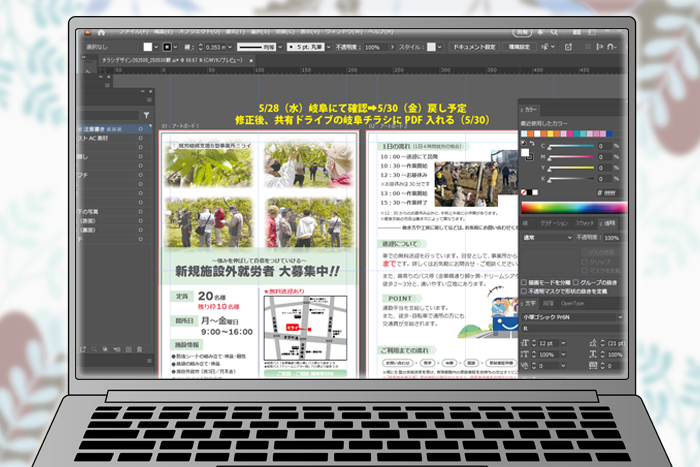Enable 描画モードを分離 checkbox

click(526, 282)
